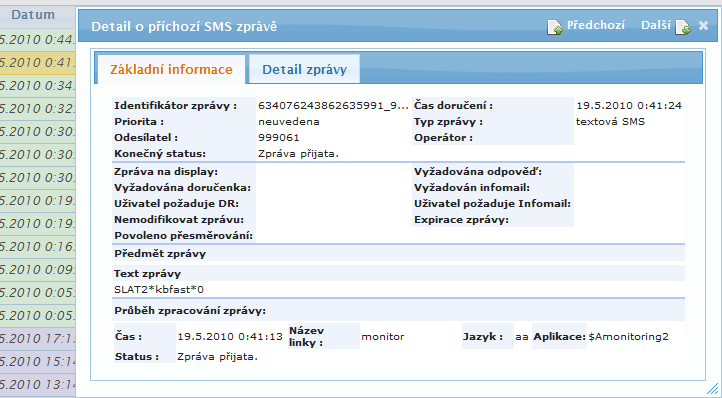
Task: Click the Datum column header
Action: point(33,15)
